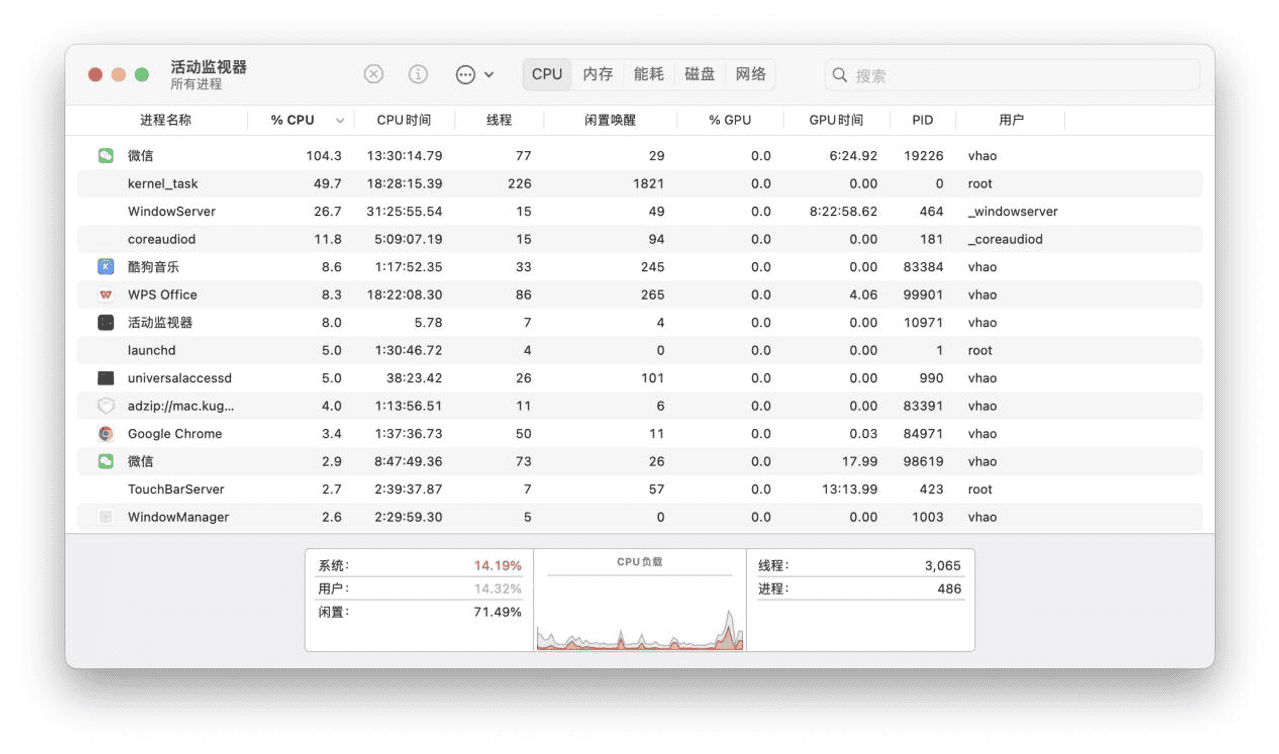Switch to the 磁盘 tab

[700, 74]
